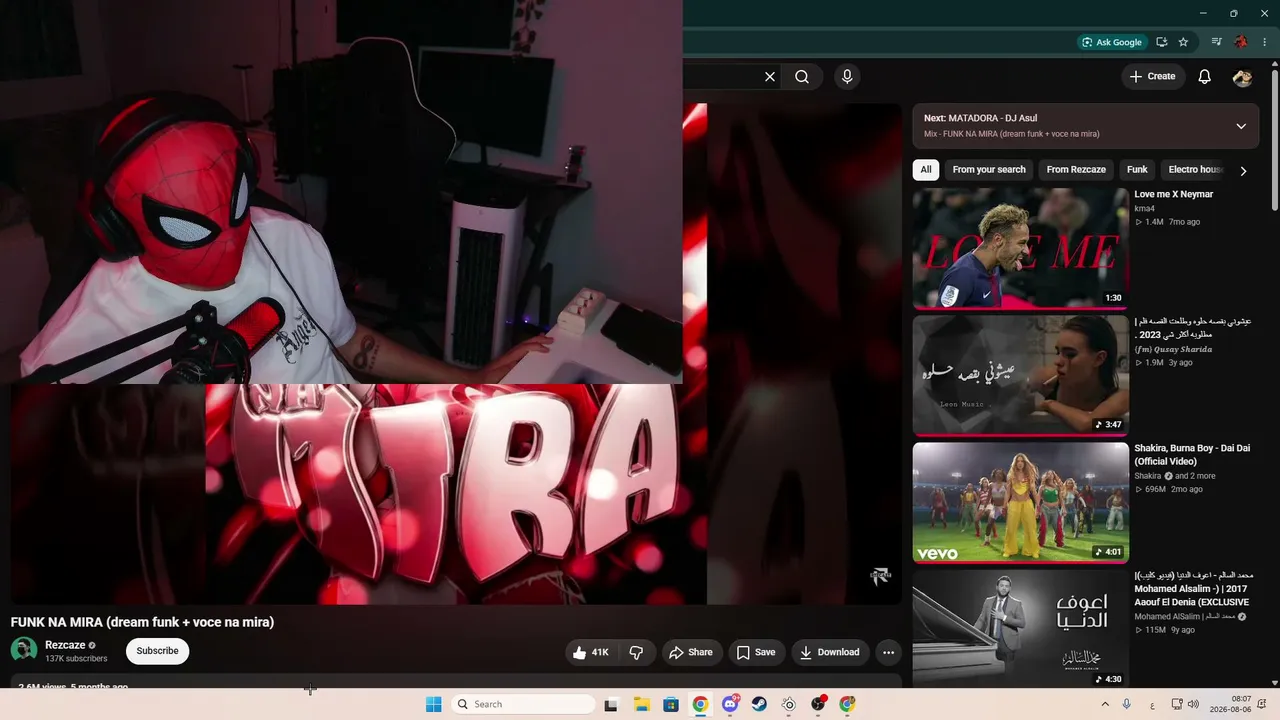Select the Electro house chip
The width and height of the screenshot is (1280, 720).
point(1195,170)
